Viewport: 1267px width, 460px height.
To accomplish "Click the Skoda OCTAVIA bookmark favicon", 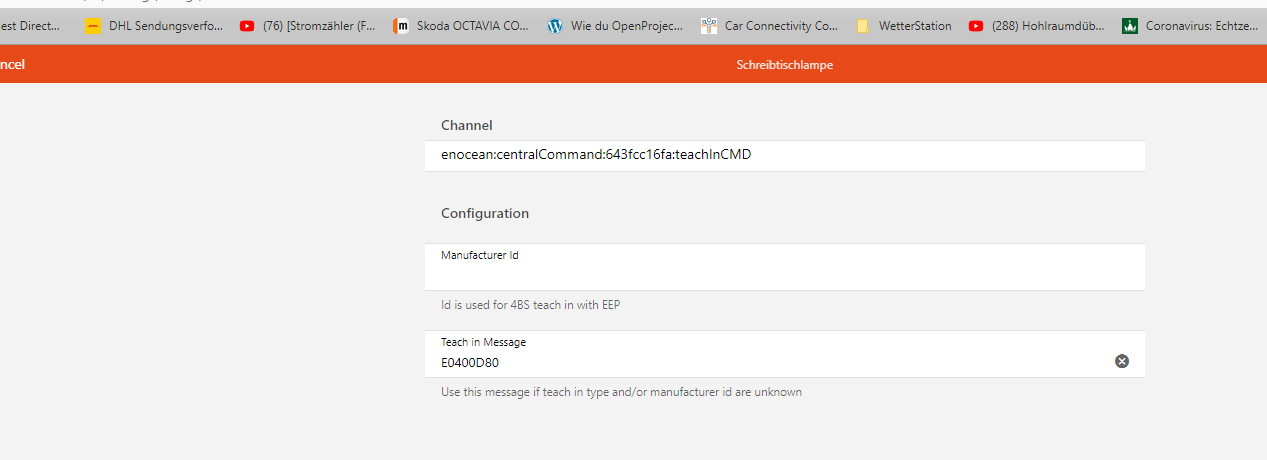I will (401, 27).
